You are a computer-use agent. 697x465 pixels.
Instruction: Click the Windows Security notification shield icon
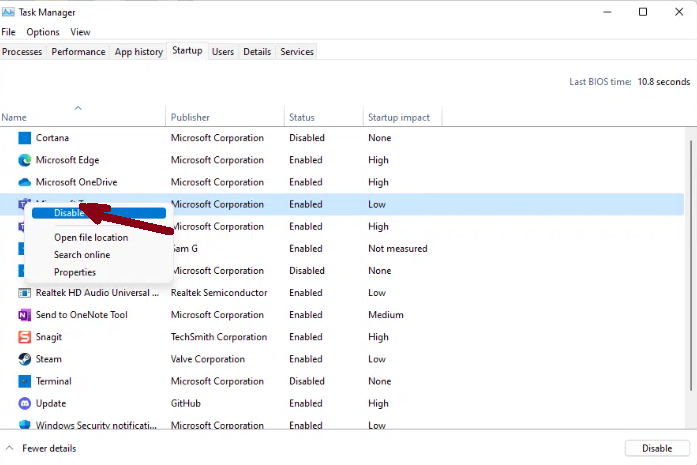pyautogui.click(x=25, y=425)
